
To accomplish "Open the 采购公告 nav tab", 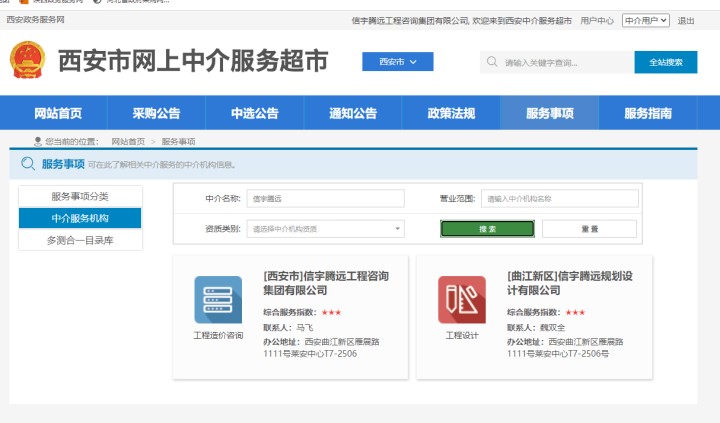I will 156,113.
